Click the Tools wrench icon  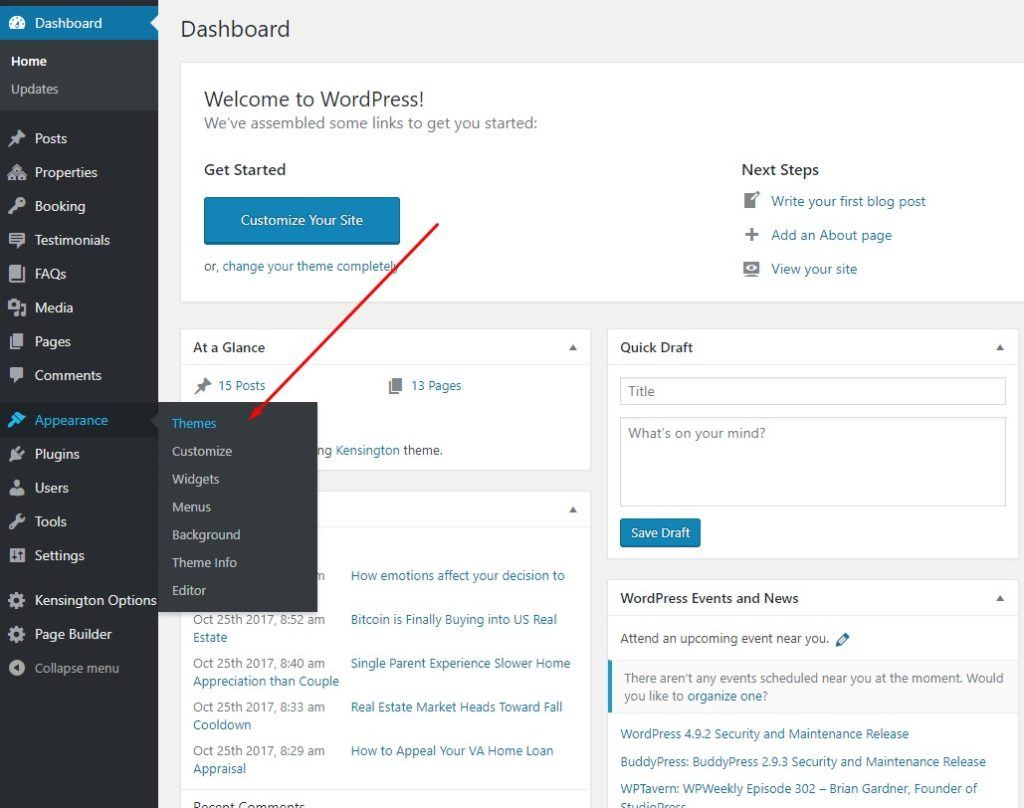(17, 521)
